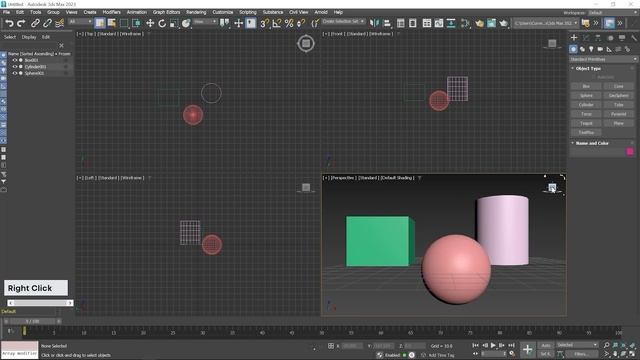Open the selection filter All dropdown
Viewport: 640px width, 360px height.
(x=80, y=22)
